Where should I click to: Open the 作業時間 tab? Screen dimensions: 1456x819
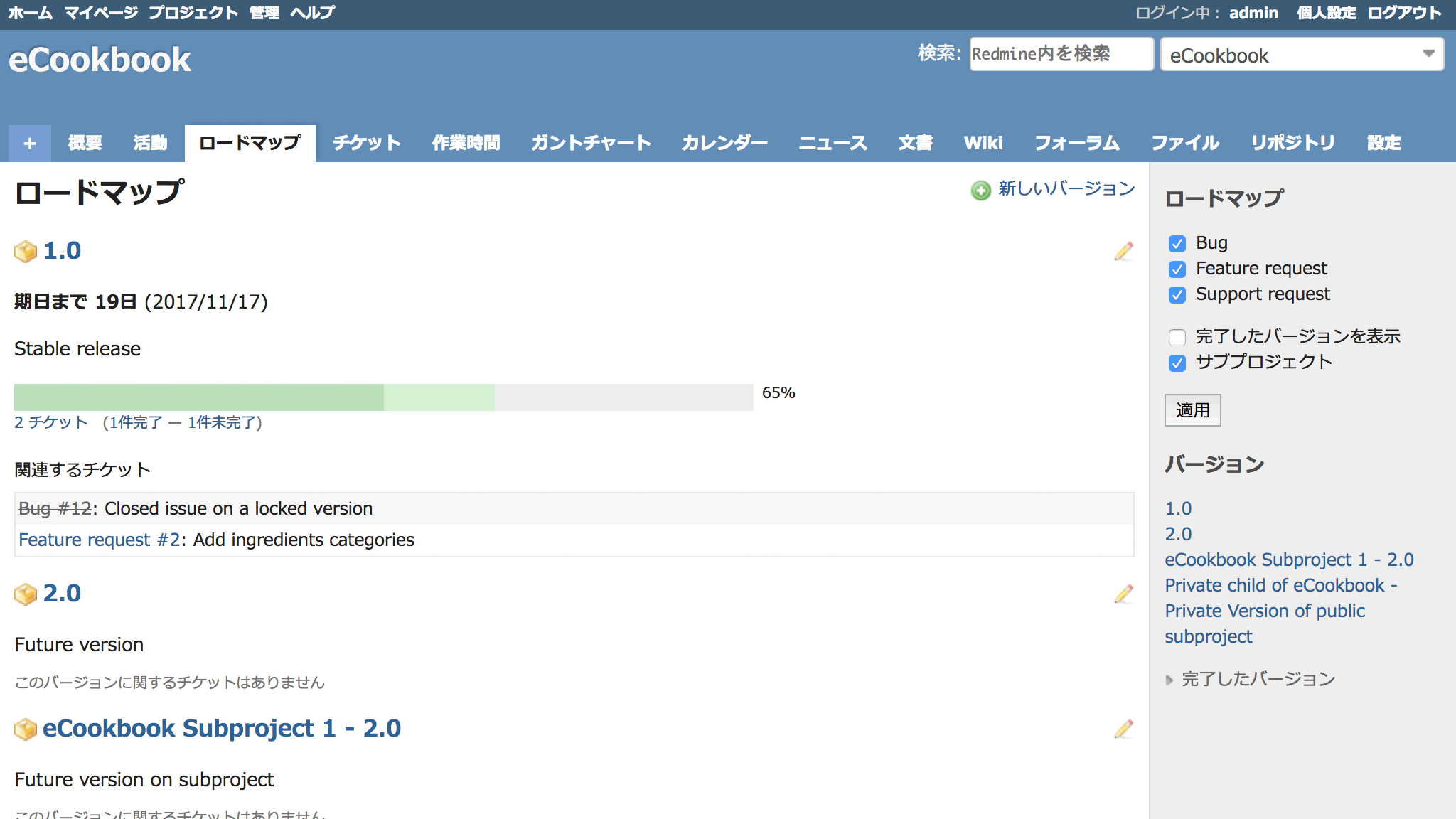[466, 143]
